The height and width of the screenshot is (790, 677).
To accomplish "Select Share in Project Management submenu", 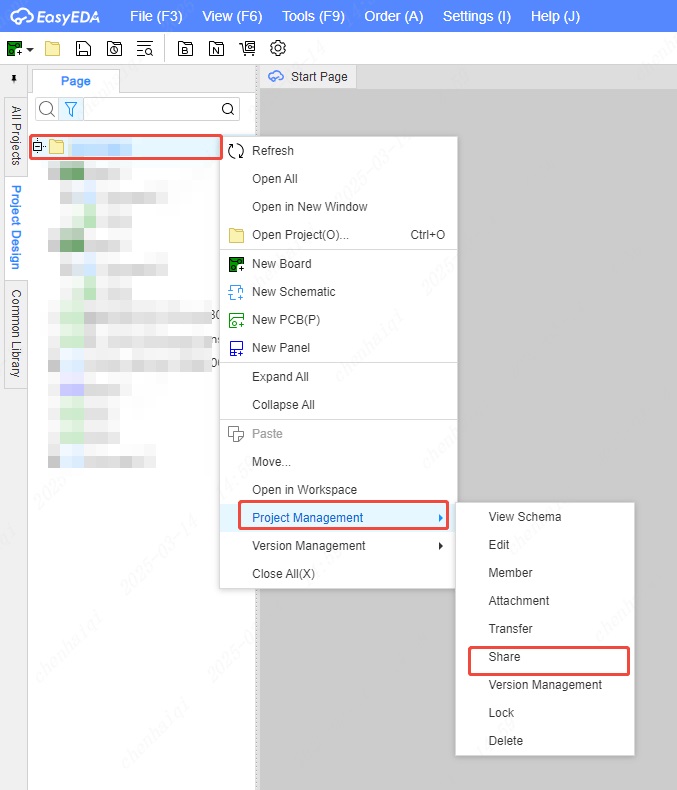I will (504, 657).
